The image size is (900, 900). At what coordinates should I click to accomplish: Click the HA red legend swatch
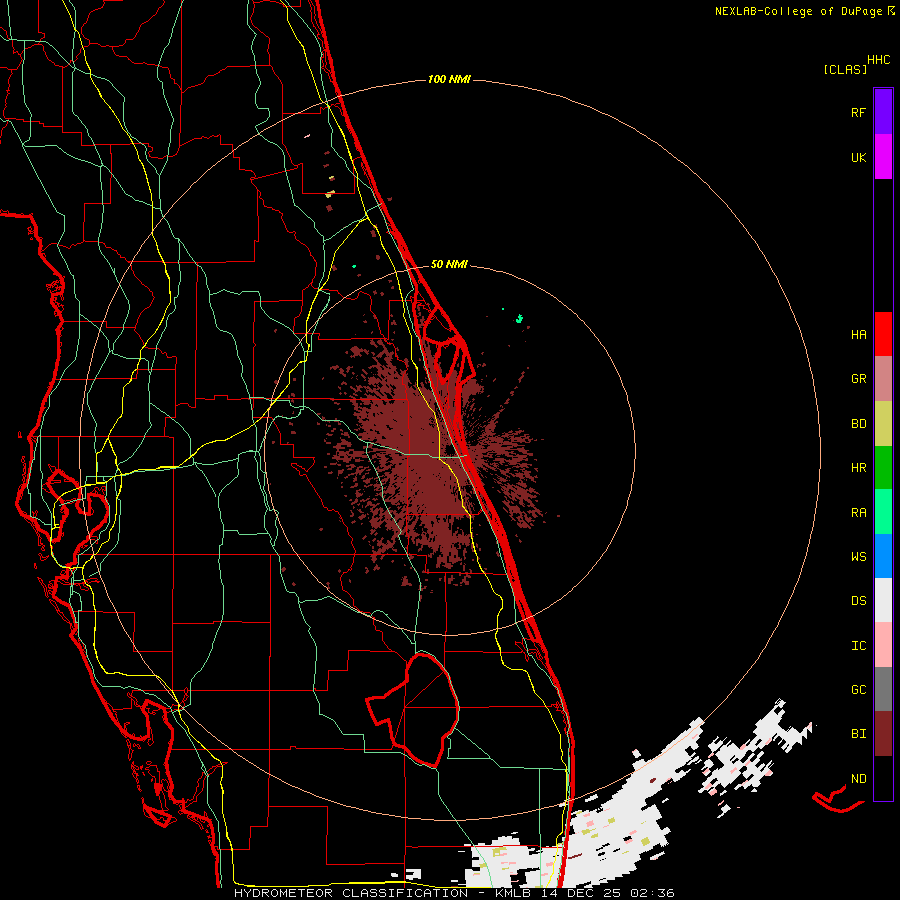883,334
